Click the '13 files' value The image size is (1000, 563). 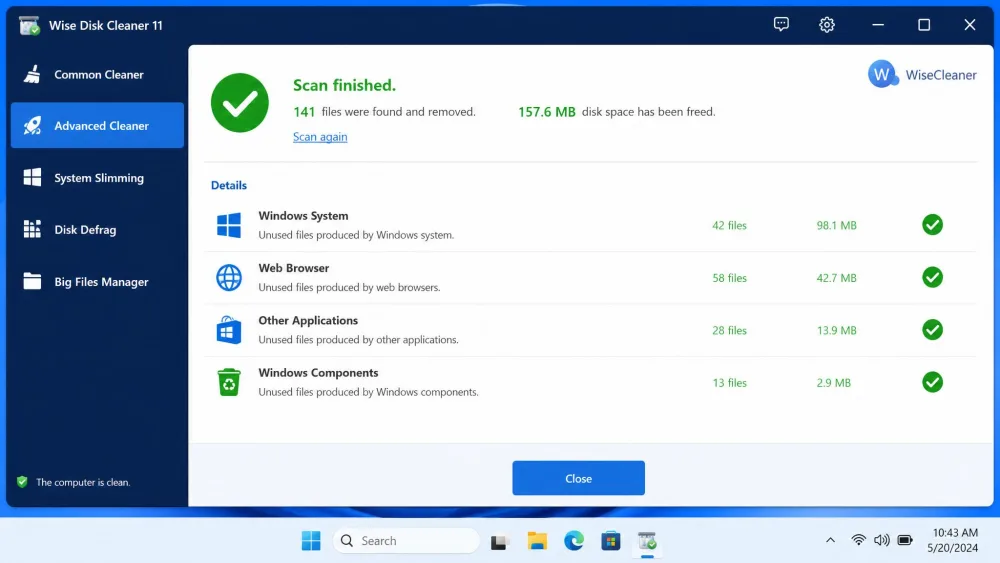[x=729, y=383]
